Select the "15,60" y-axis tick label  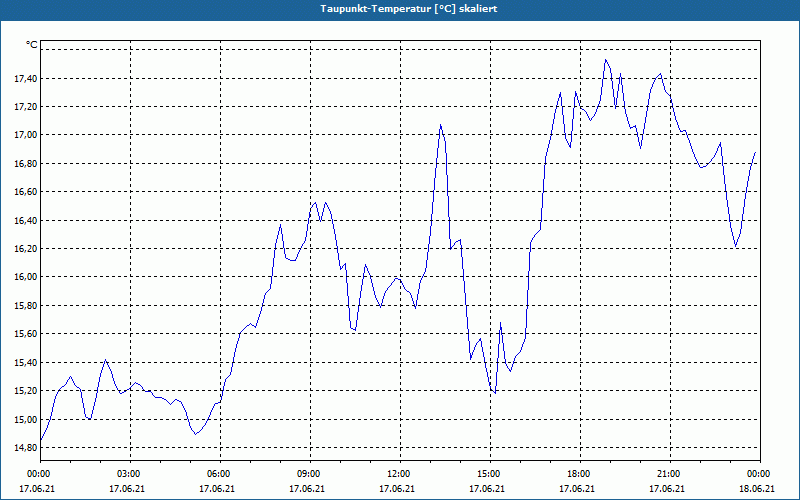[x=28, y=334]
